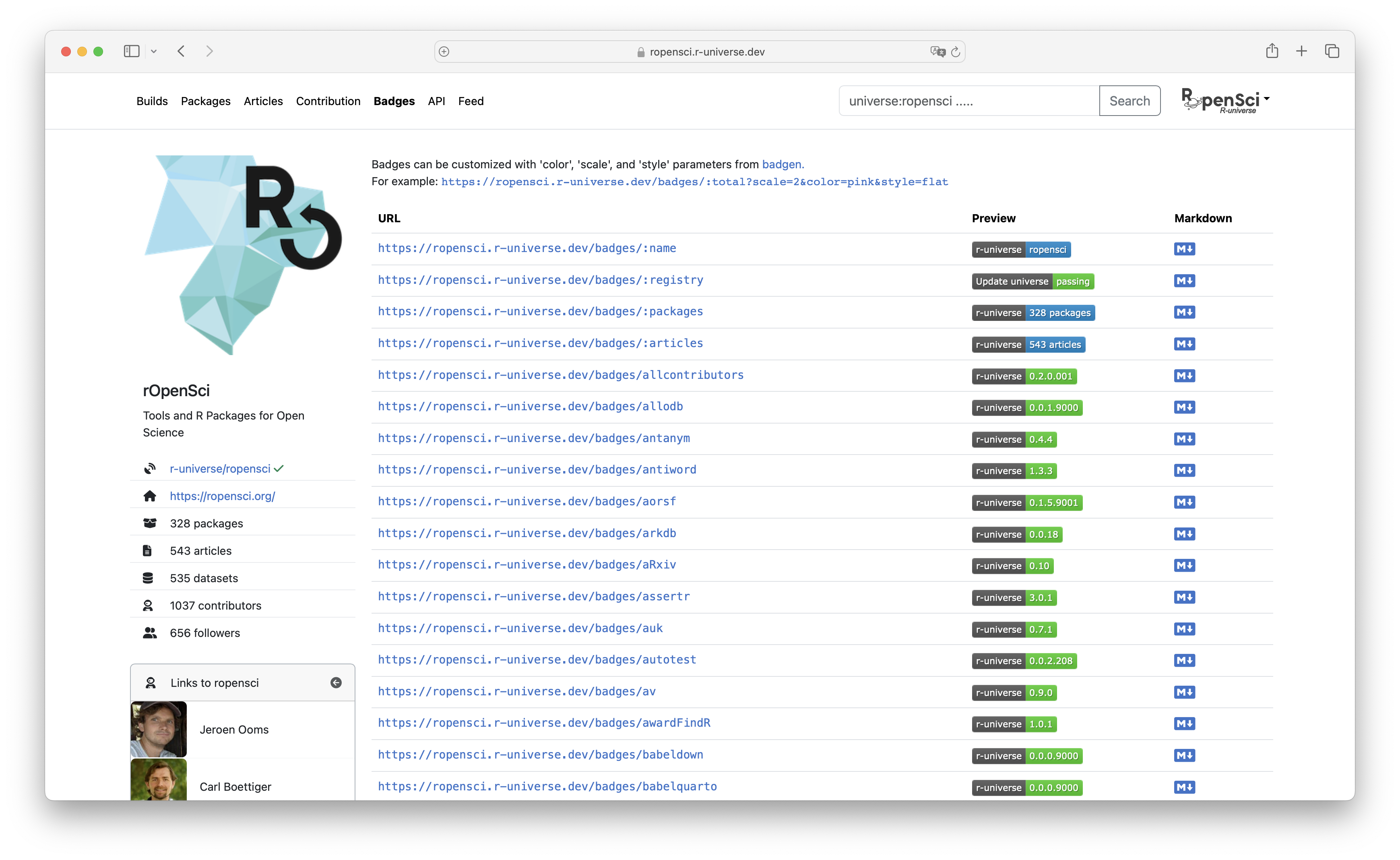Open a new tab with the plus icon
Screen dimensions: 1400x860
(1302, 51)
